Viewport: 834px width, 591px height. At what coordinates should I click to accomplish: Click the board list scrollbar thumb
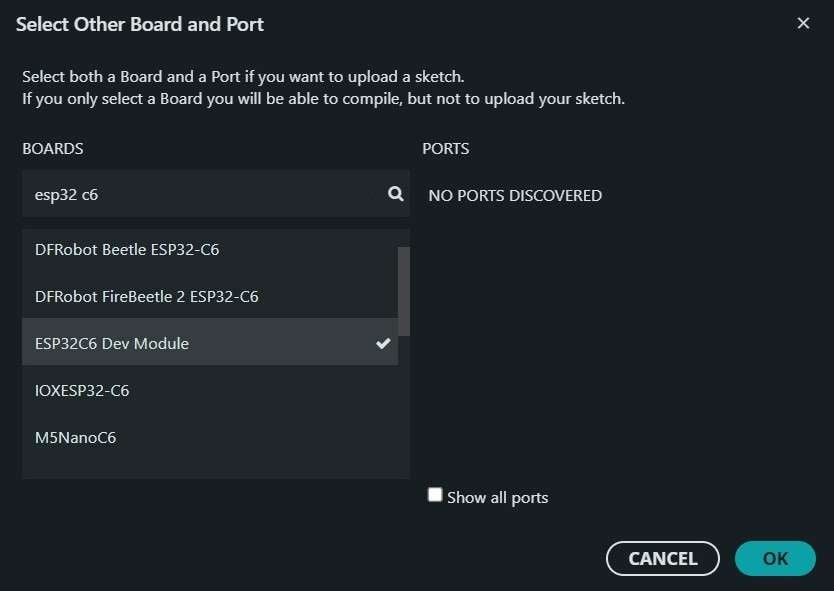(x=404, y=290)
